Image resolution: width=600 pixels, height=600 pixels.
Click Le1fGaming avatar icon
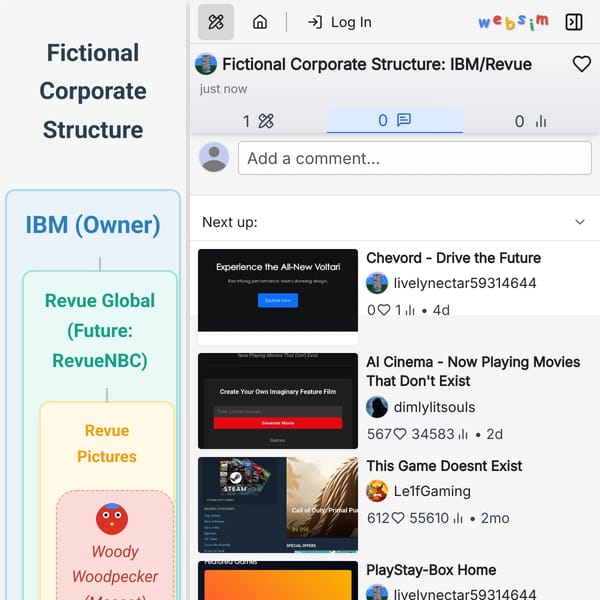[x=377, y=491]
